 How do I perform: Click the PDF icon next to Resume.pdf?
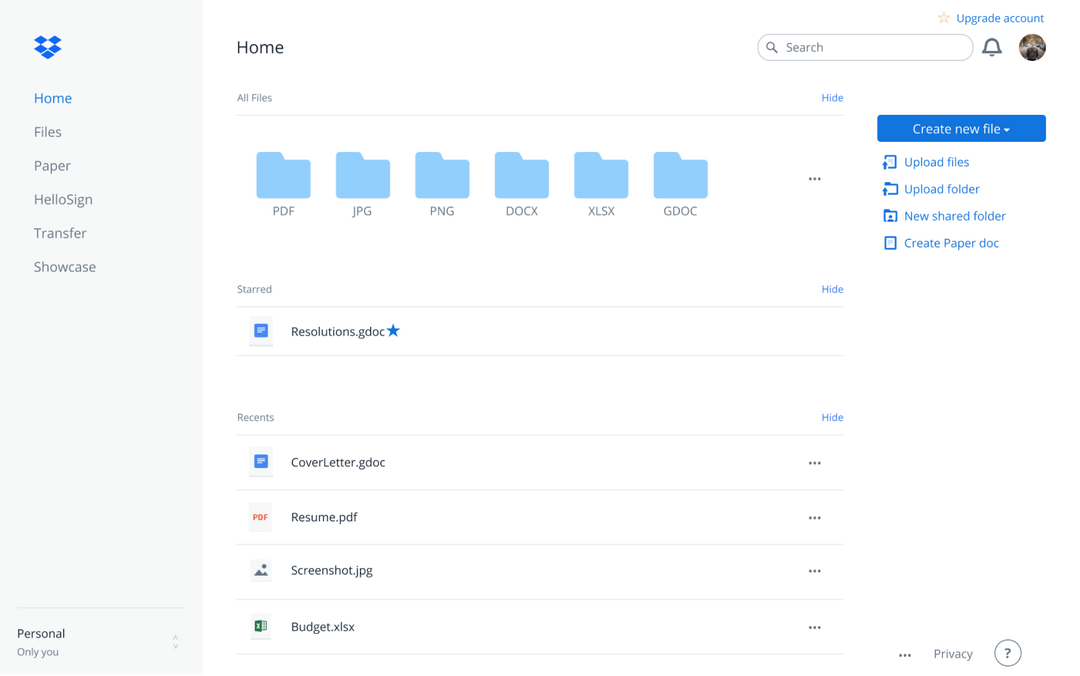260,517
